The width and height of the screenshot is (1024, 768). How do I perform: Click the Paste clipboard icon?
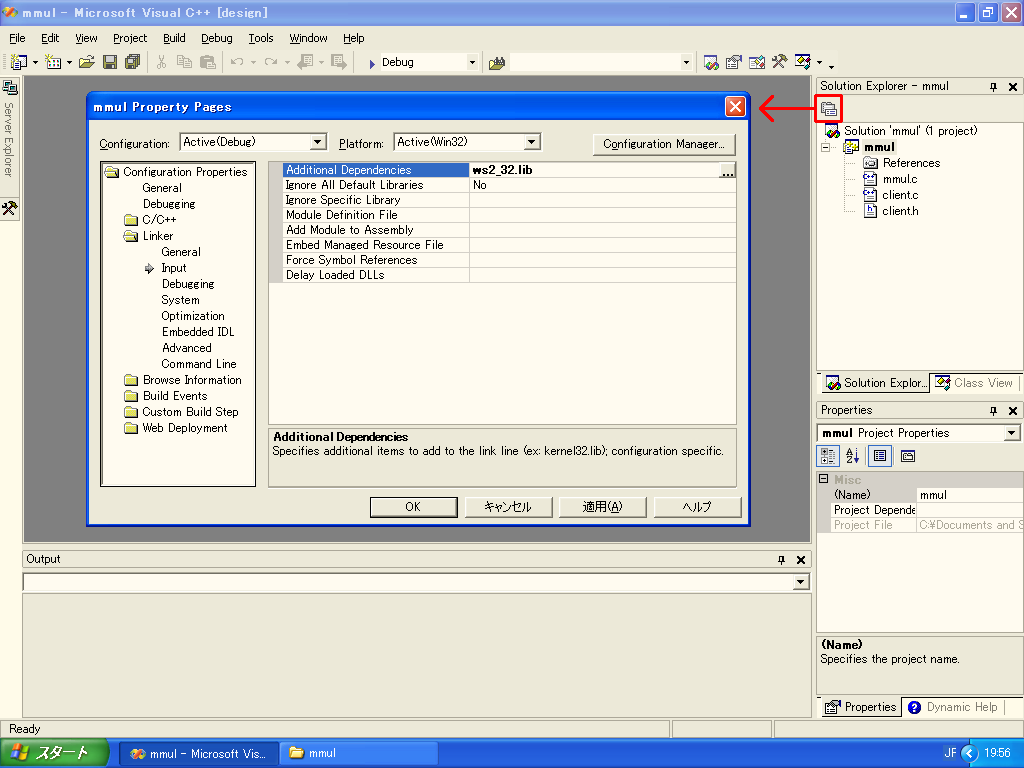pos(208,62)
